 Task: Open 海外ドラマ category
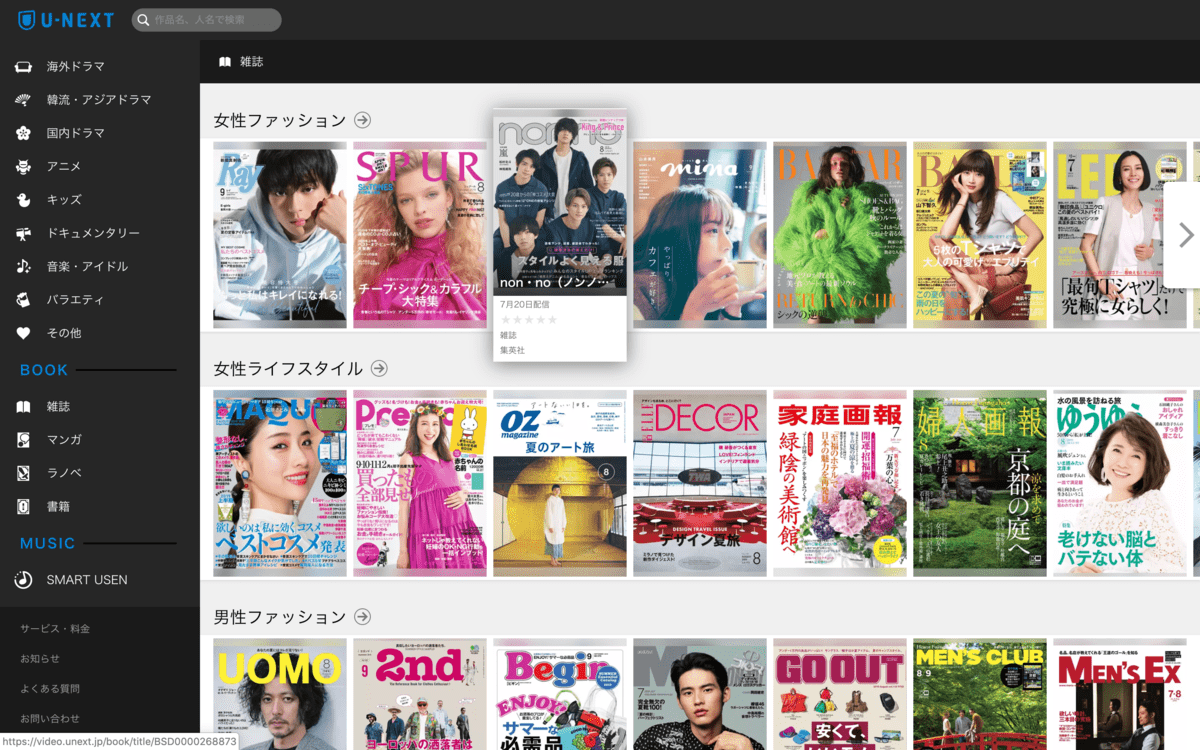tap(76, 67)
